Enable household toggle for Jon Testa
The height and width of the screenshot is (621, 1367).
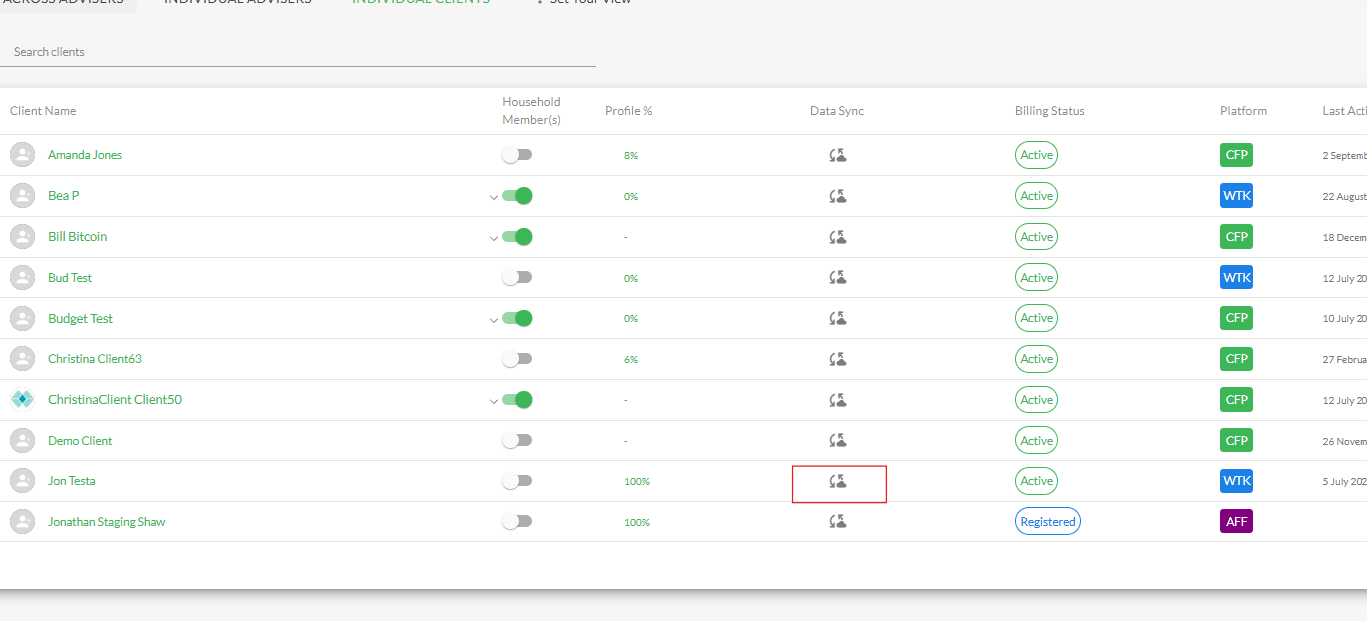click(517, 481)
